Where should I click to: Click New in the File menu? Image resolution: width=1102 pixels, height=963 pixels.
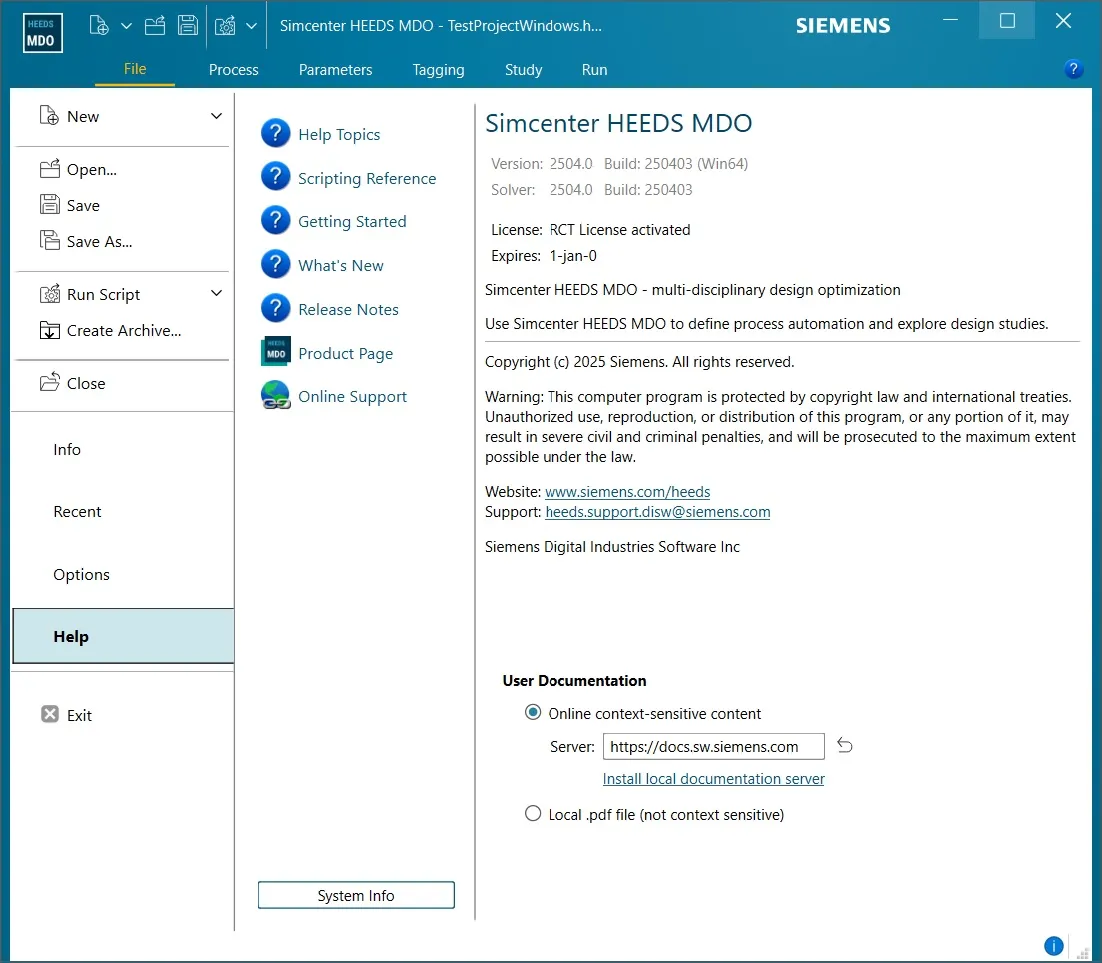(x=82, y=116)
